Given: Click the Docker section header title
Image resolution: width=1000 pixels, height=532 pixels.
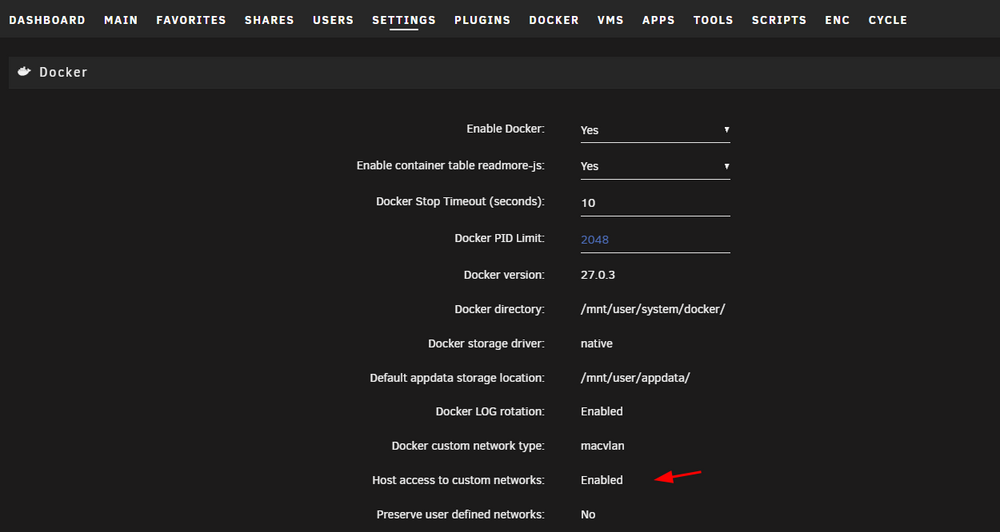Looking at the screenshot, I should point(63,72).
